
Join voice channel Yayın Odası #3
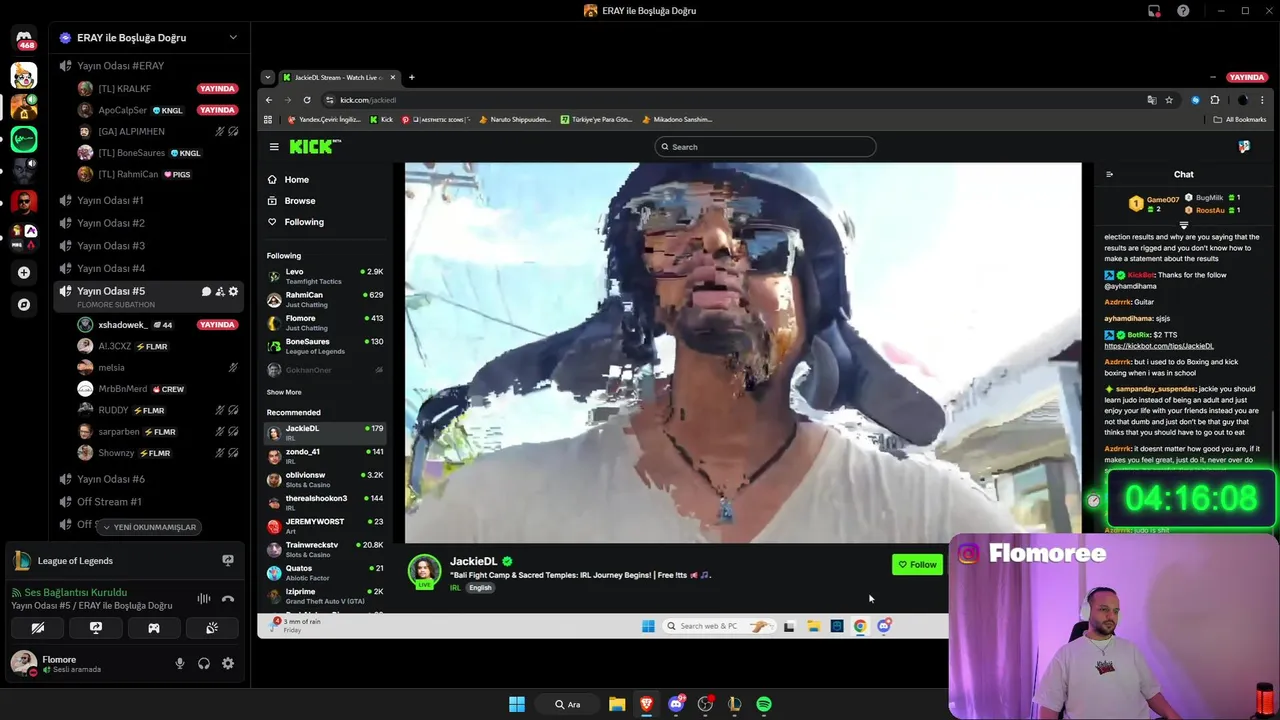coord(110,245)
